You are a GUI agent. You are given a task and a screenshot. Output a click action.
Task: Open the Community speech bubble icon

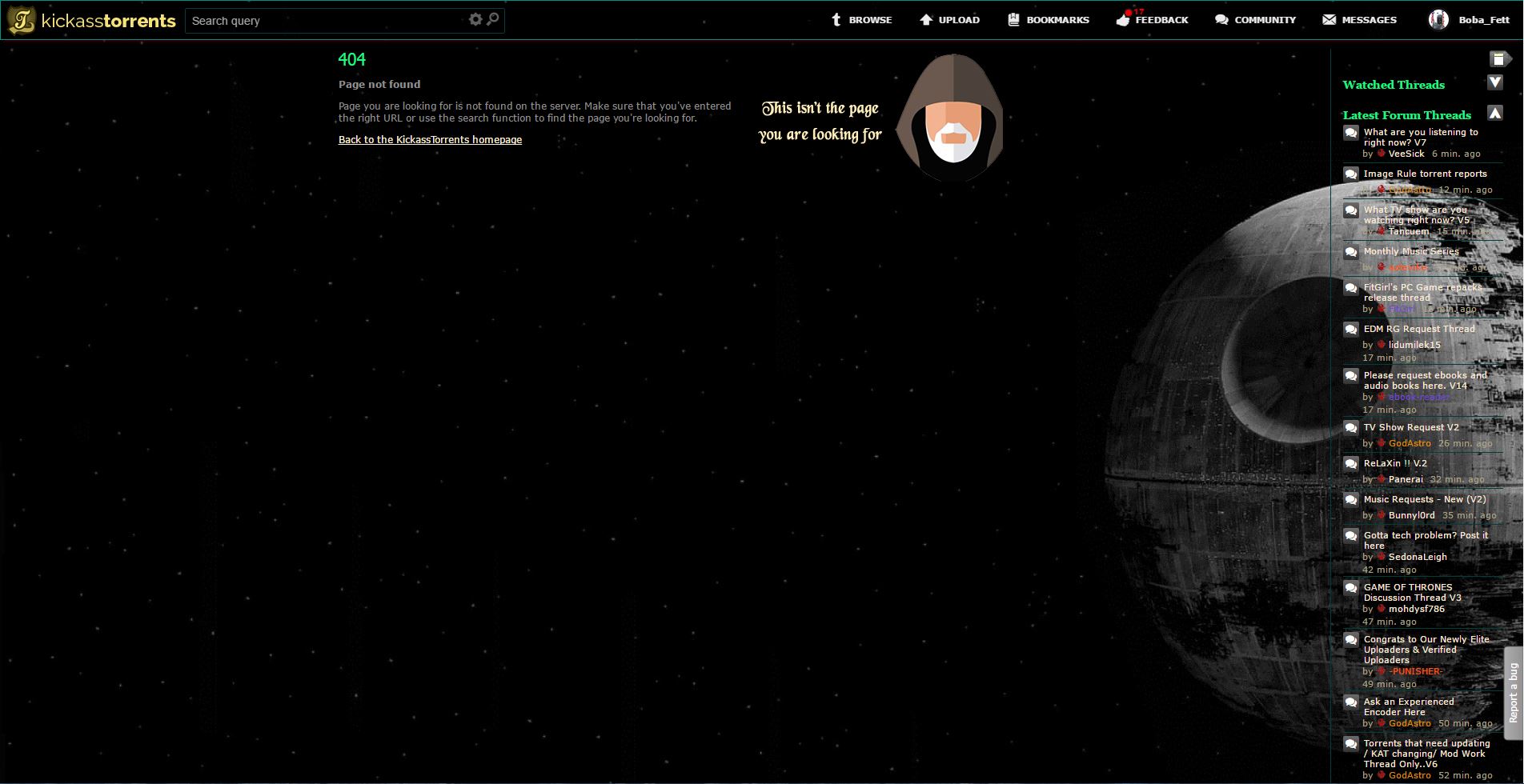pos(1220,18)
